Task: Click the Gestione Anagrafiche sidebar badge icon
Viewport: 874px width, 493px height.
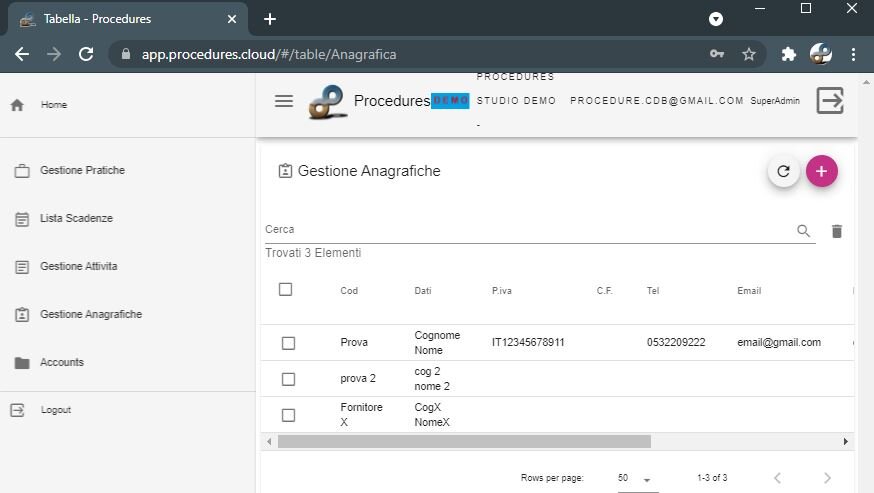Action: point(22,315)
